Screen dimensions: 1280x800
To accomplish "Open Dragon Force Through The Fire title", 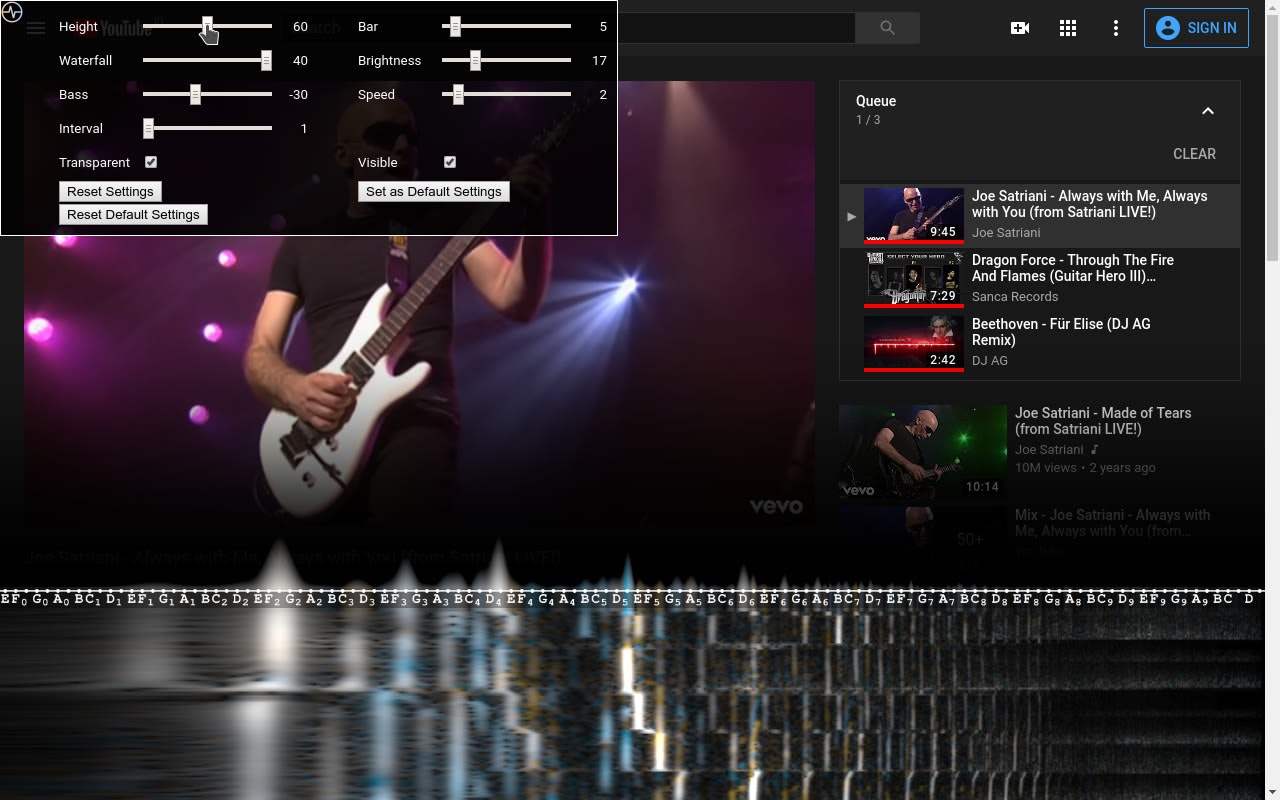I will tap(1073, 268).
